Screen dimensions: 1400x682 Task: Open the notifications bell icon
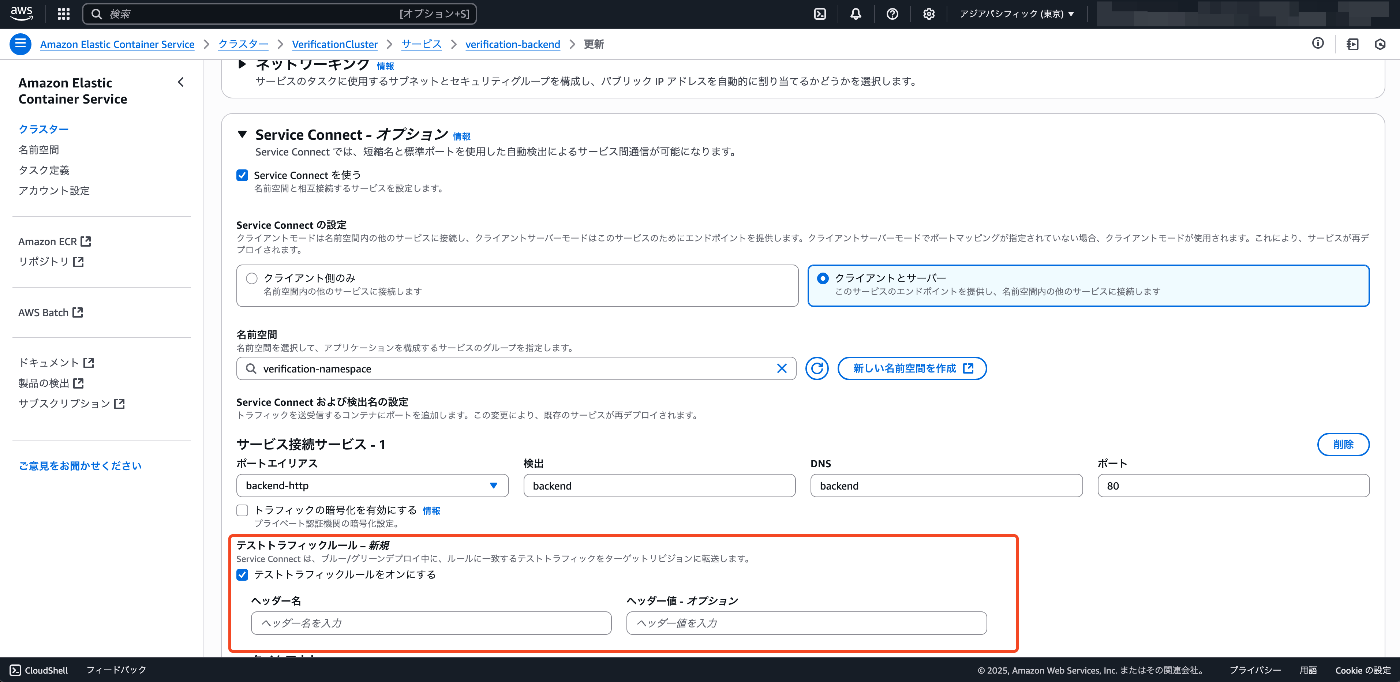click(x=856, y=14)
